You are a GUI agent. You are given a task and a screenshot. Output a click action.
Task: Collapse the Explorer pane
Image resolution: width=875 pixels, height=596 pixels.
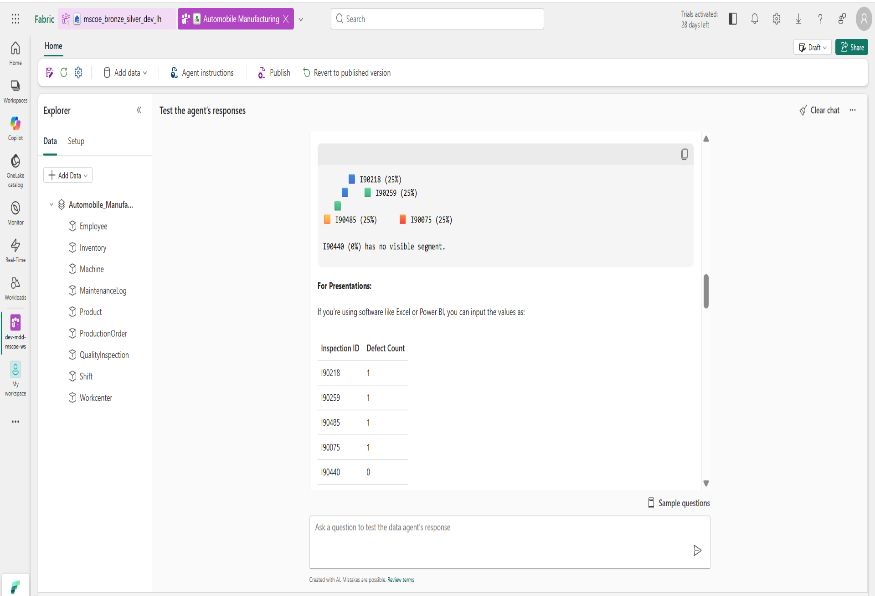point(138,111)
